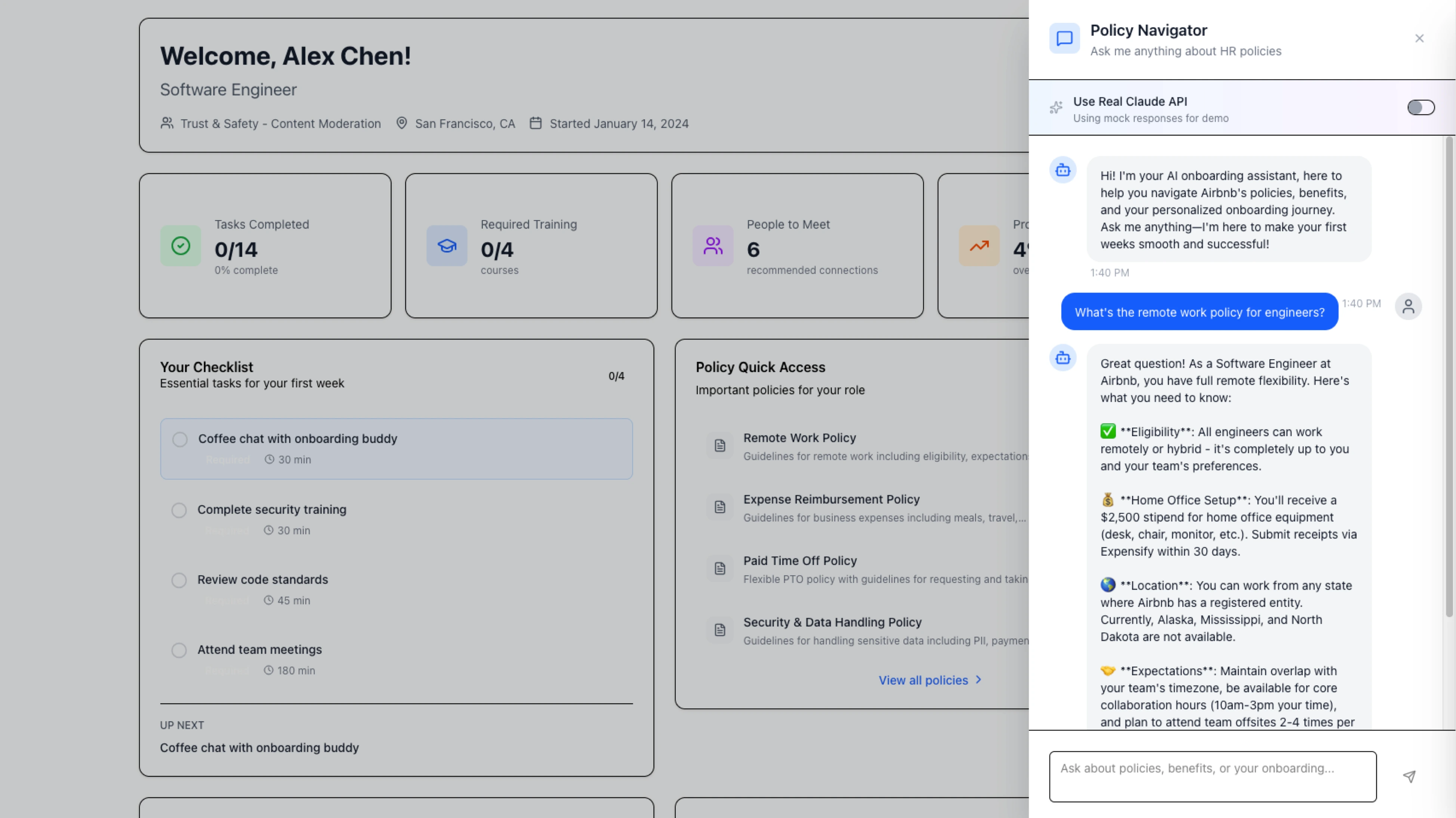Tick the Review code standards circle
This screenshot has height=818, width=1456.
tap(179, 581)
